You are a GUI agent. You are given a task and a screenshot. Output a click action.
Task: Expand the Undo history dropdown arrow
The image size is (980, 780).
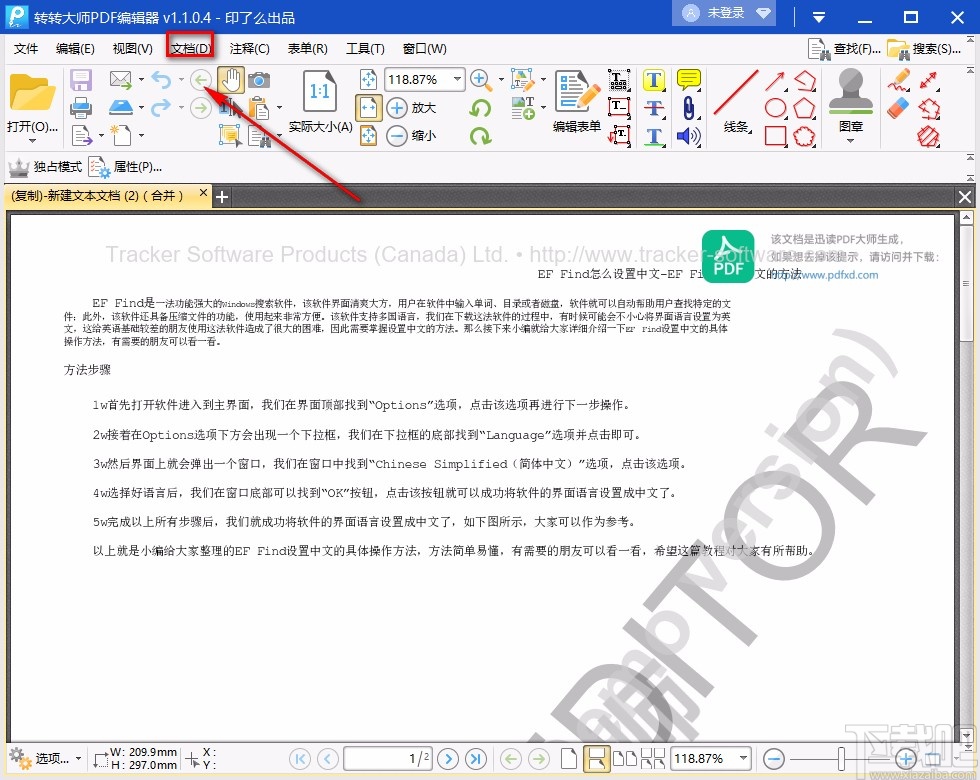181,80
